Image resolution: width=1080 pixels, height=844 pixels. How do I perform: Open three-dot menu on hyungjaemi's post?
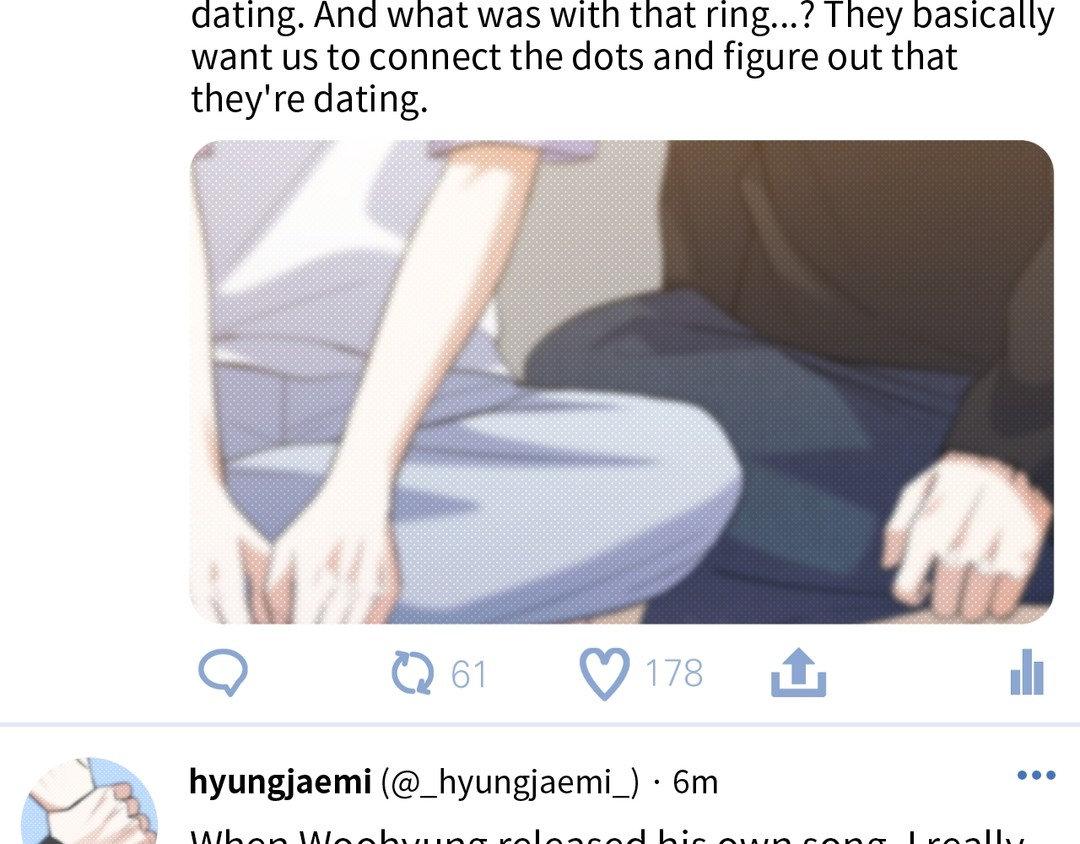point(1036,775)
